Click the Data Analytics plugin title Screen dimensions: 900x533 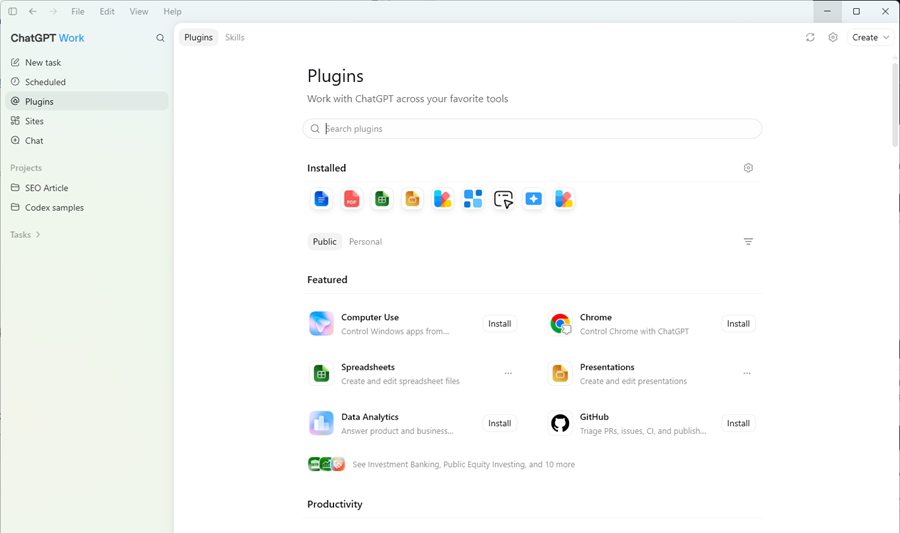[x=370, y=417]
